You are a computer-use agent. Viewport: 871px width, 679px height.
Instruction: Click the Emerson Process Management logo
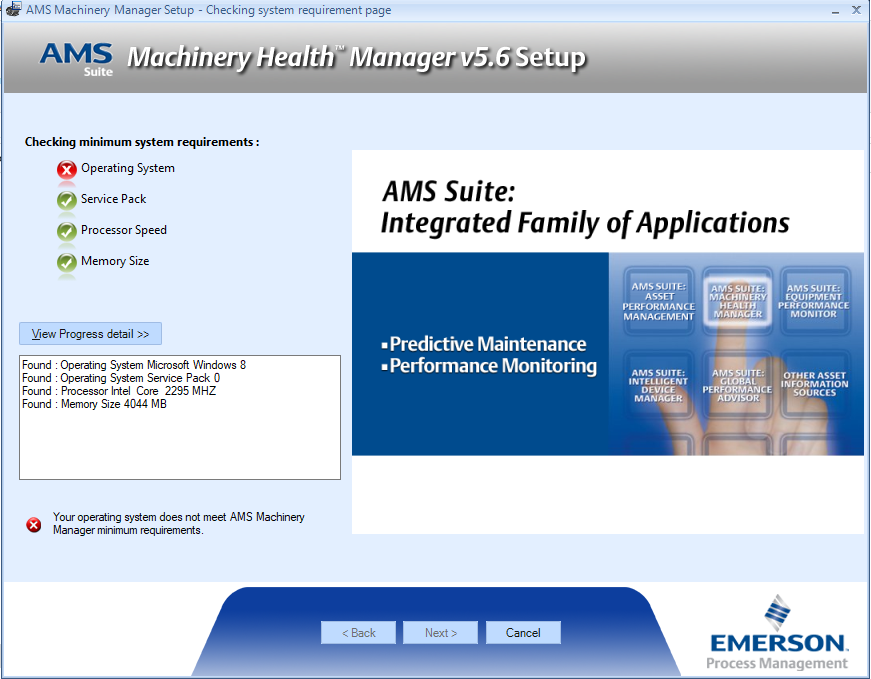click(778, 632)
